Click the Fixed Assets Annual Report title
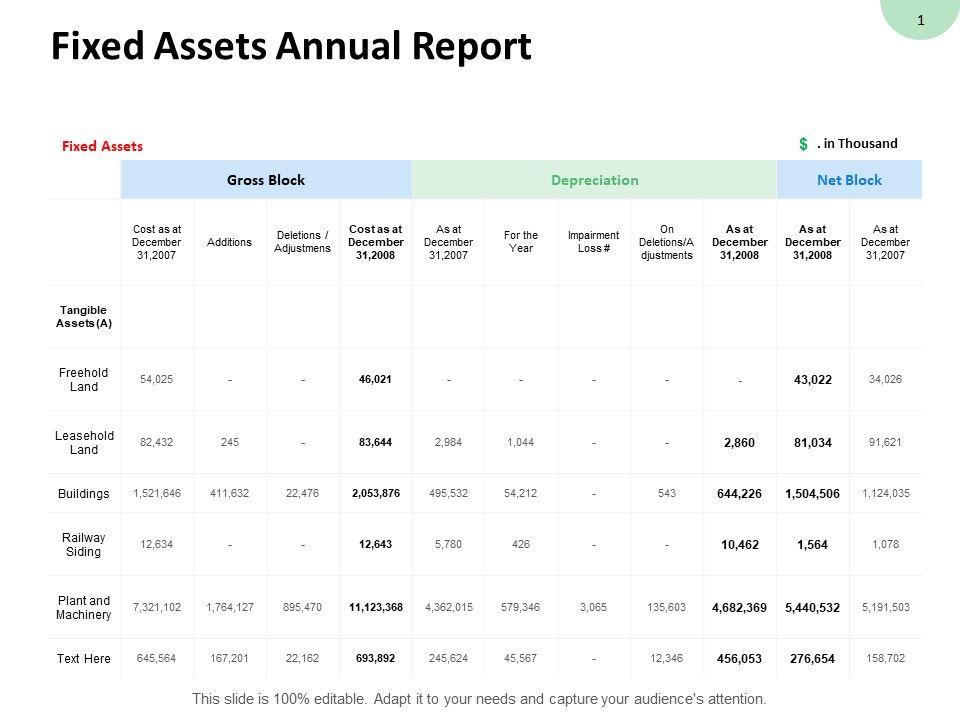Image resolution: width=960 pixels, height=720 pixels. click(291, 47)
